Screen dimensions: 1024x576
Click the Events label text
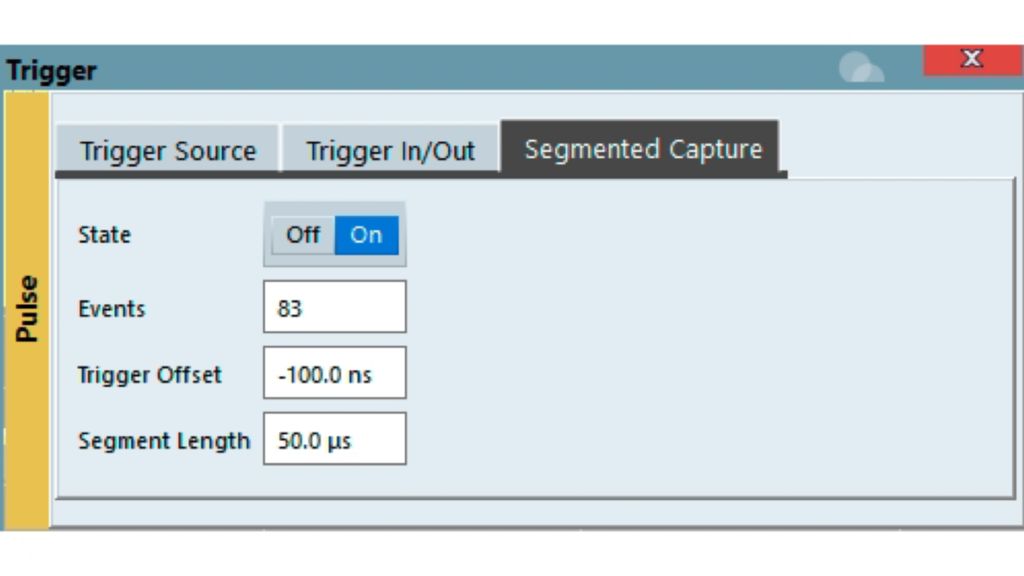(x=111, y=308)
